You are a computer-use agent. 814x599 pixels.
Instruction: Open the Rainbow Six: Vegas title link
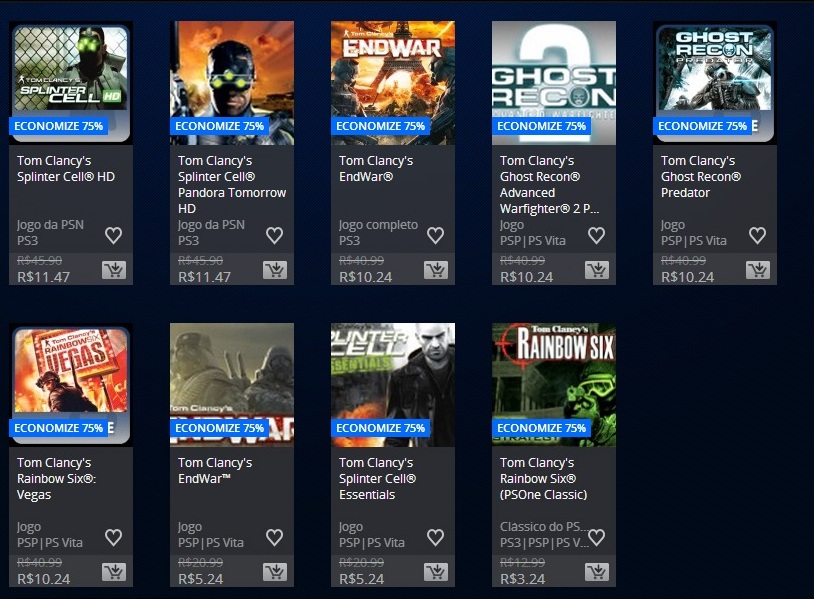(x=56, y=479)
